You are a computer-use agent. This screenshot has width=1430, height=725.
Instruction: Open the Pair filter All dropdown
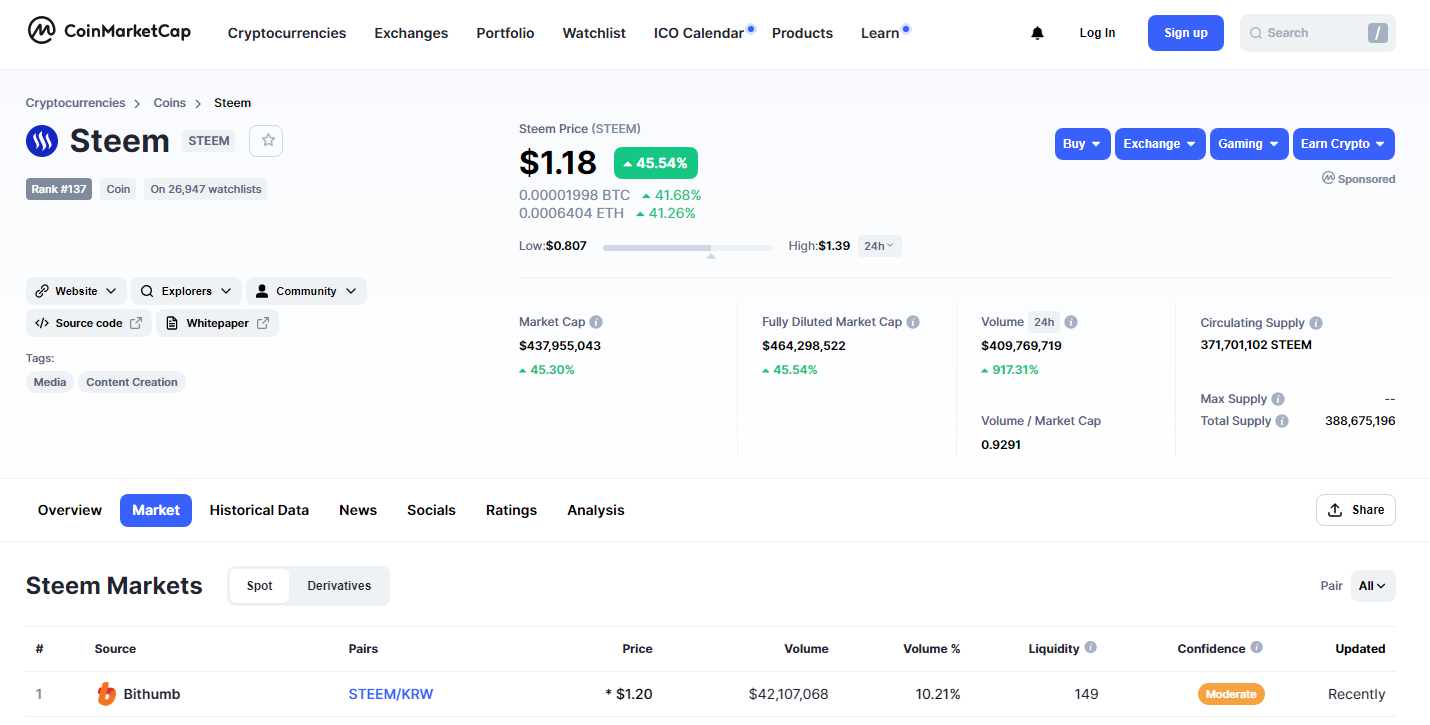coord(1373,586)
